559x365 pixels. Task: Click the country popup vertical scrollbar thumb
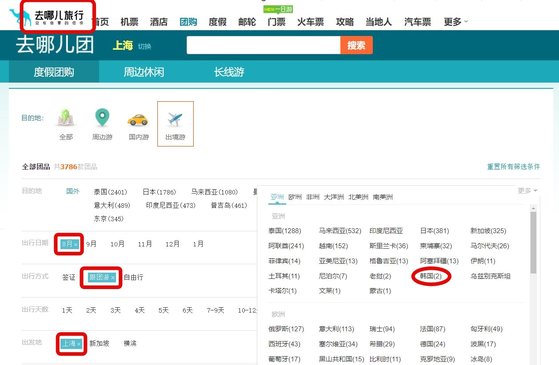point(533,242)
